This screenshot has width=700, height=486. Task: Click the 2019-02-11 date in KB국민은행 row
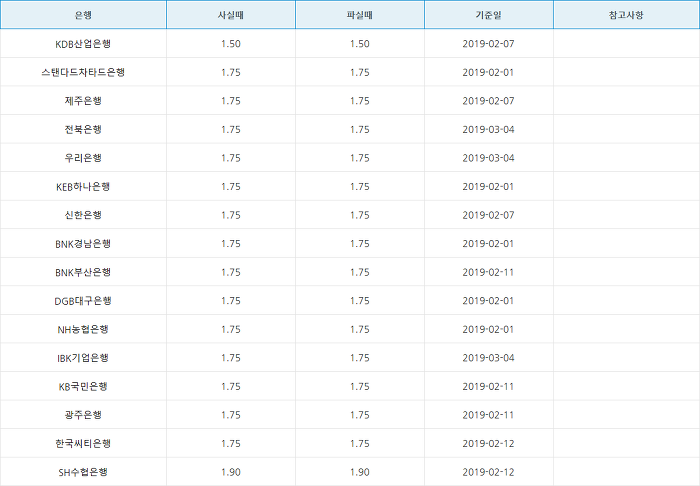click(x=488, y=386)
